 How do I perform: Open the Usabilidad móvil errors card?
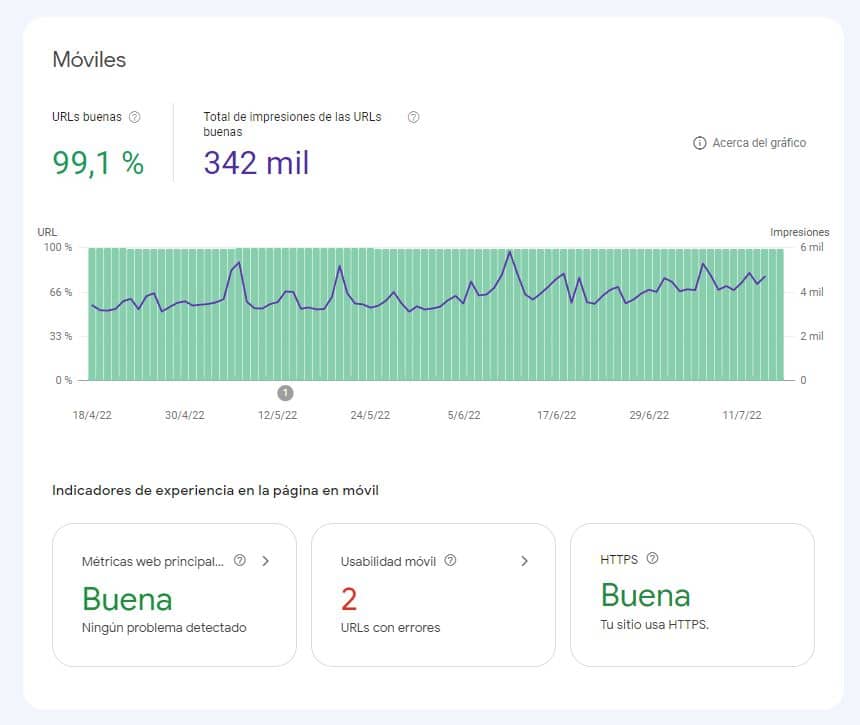[433, 595]
